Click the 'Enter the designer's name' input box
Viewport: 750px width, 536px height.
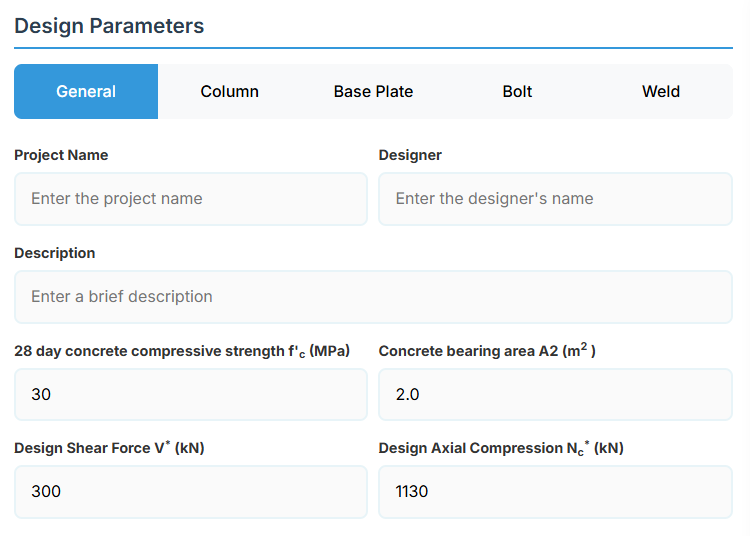click(x=555, y=199)
